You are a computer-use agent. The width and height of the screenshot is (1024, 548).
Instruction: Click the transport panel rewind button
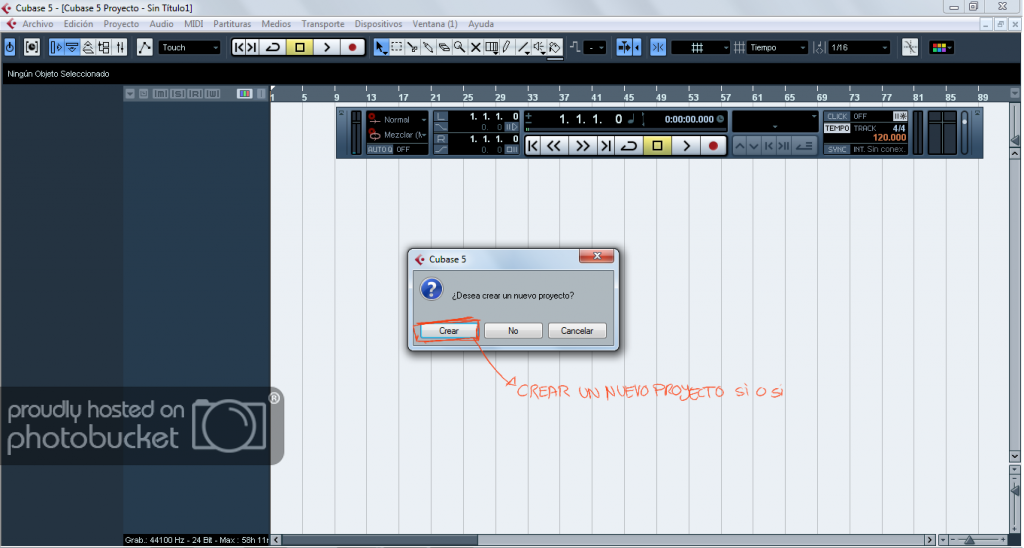tap(554, 146)
